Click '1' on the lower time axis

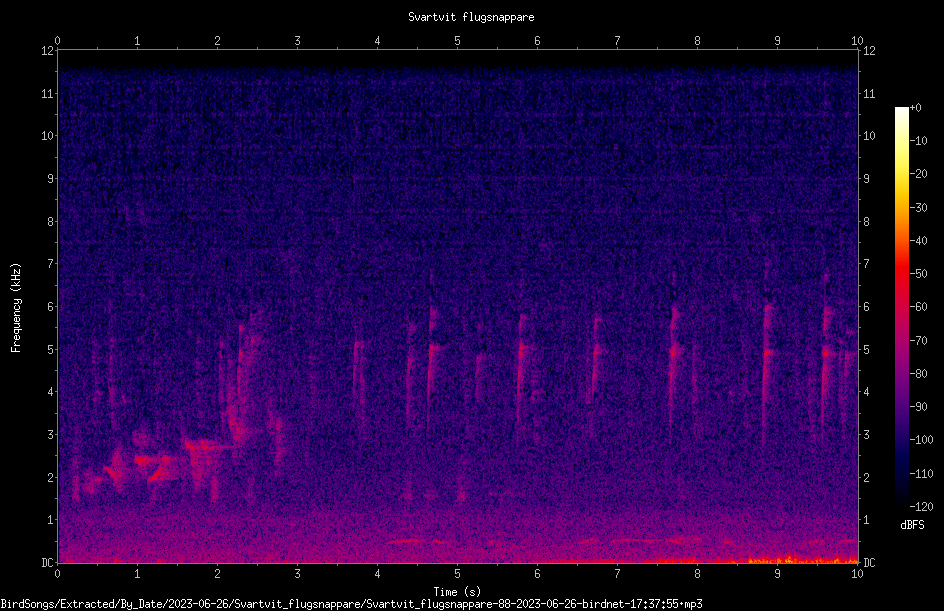(x=137, y=574)
